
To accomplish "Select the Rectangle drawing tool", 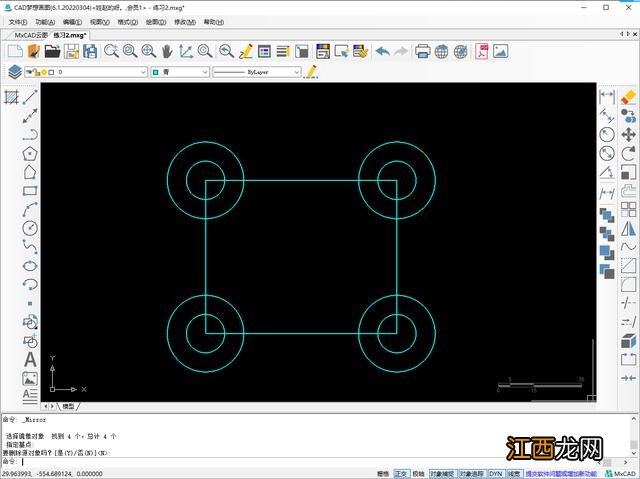I will click(x=30, y=191).
